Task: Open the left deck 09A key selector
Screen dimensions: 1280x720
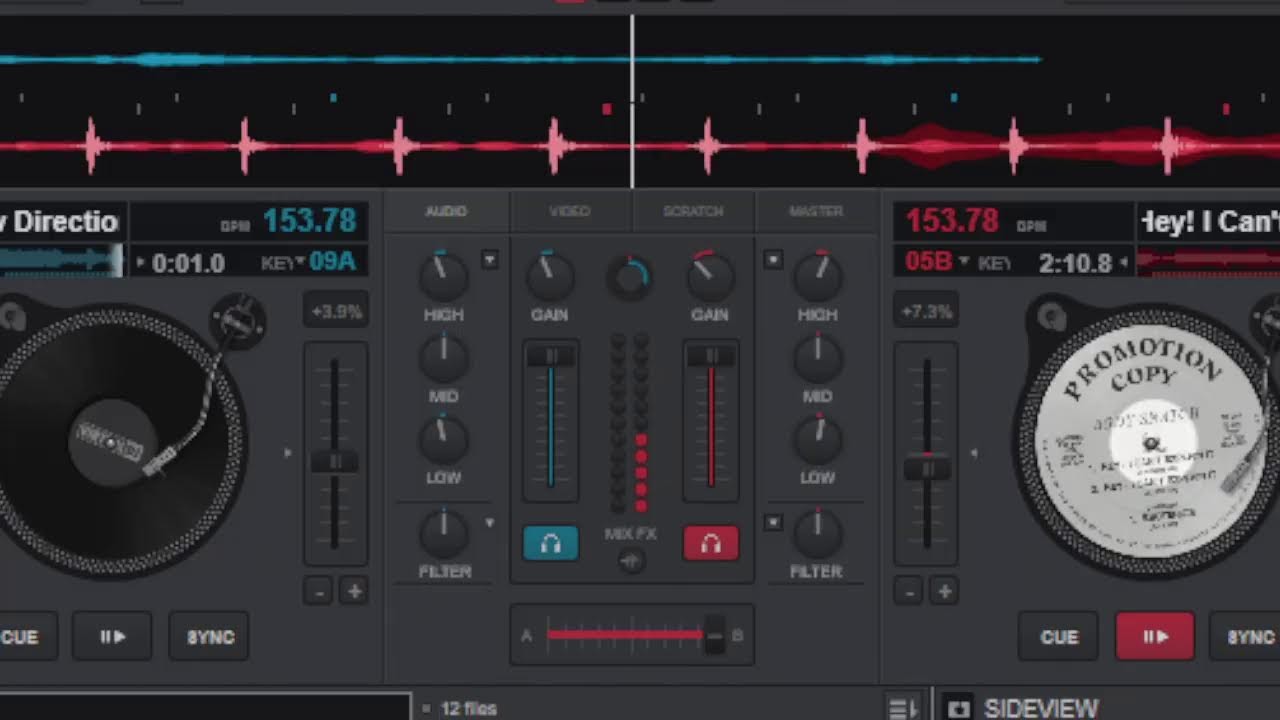Action: (332, 262)
